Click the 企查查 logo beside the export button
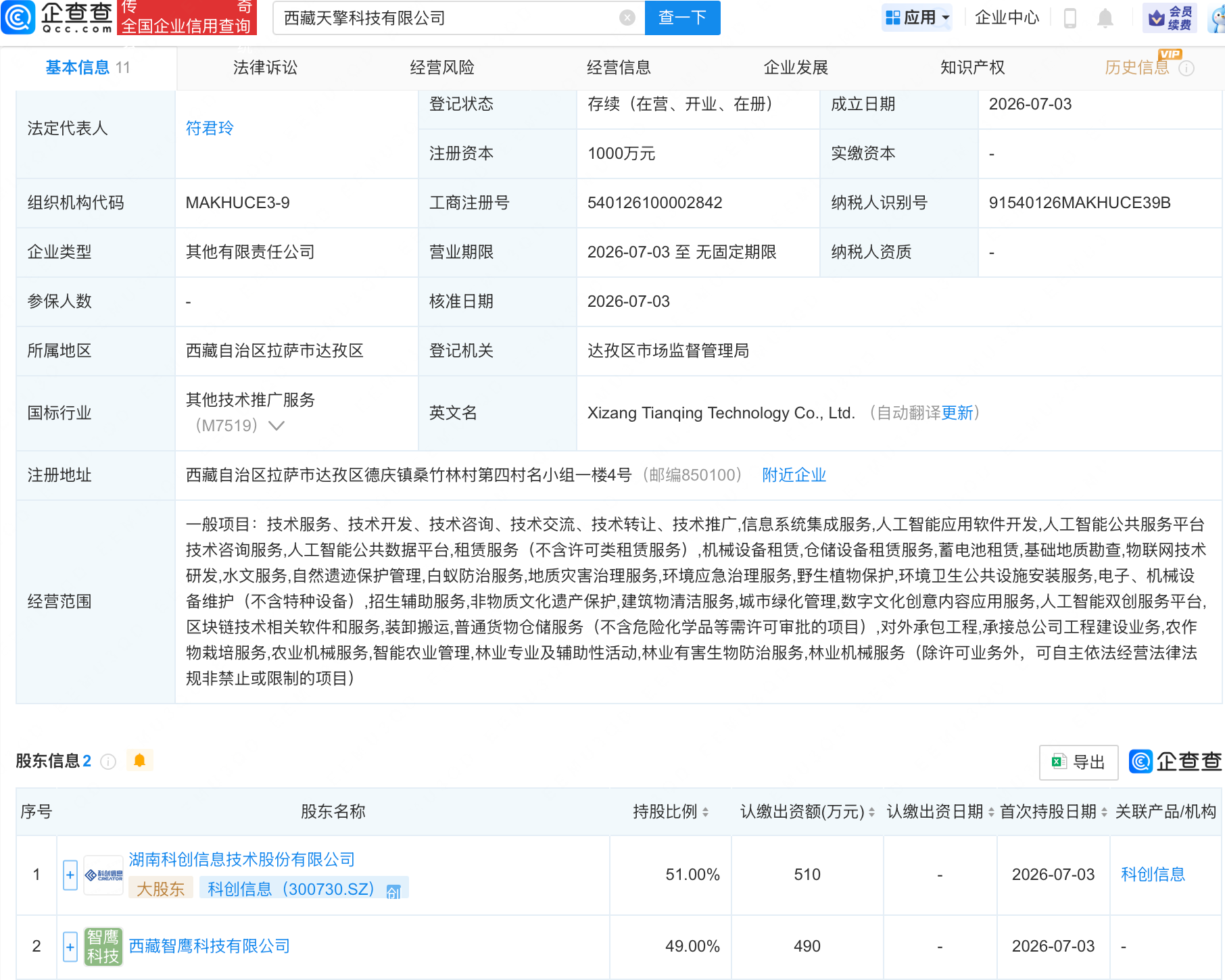This screenshot has height=980, width=1225. coord(1175,762)
